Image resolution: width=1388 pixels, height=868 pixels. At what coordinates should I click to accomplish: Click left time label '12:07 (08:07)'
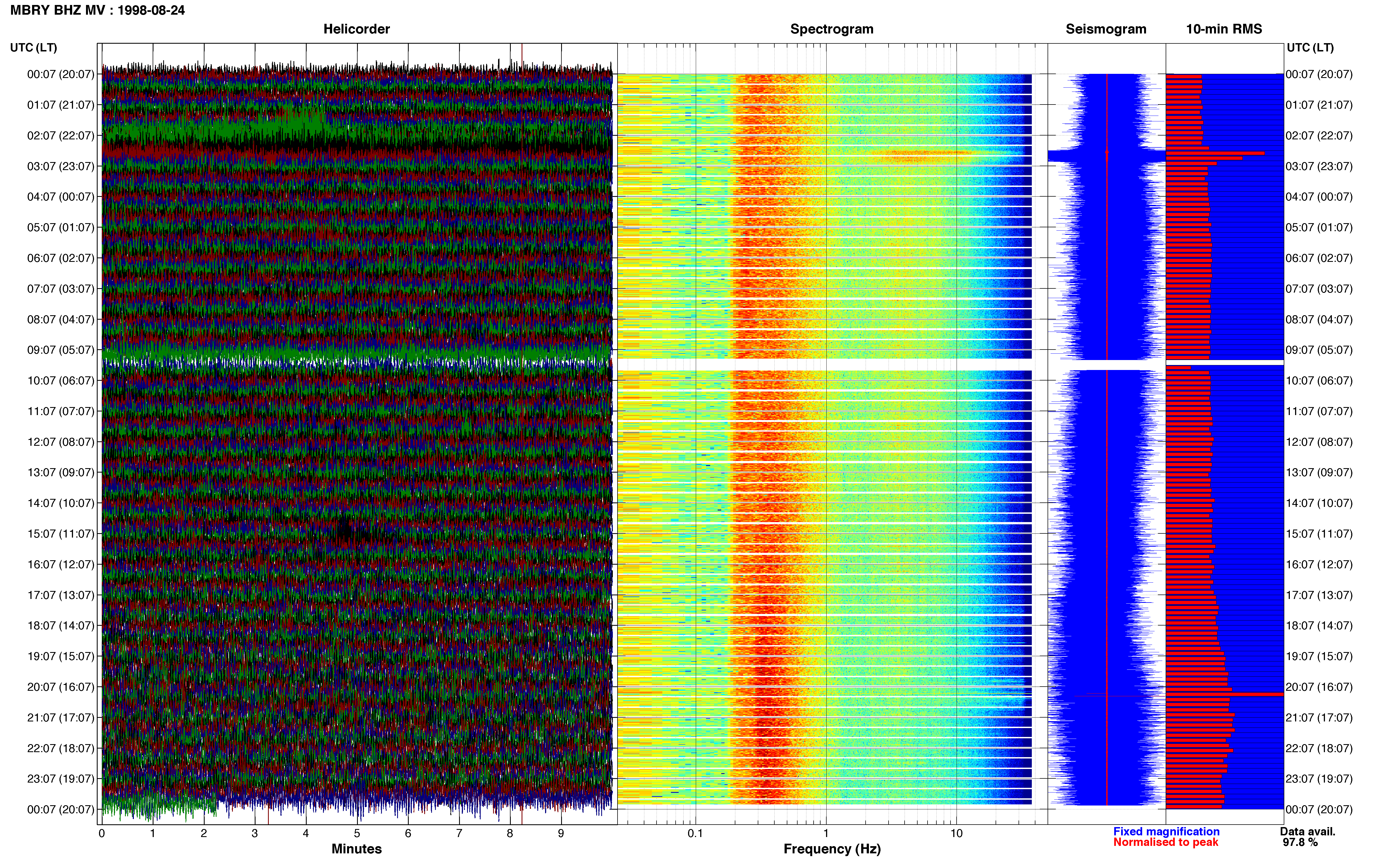pos(61,442)
